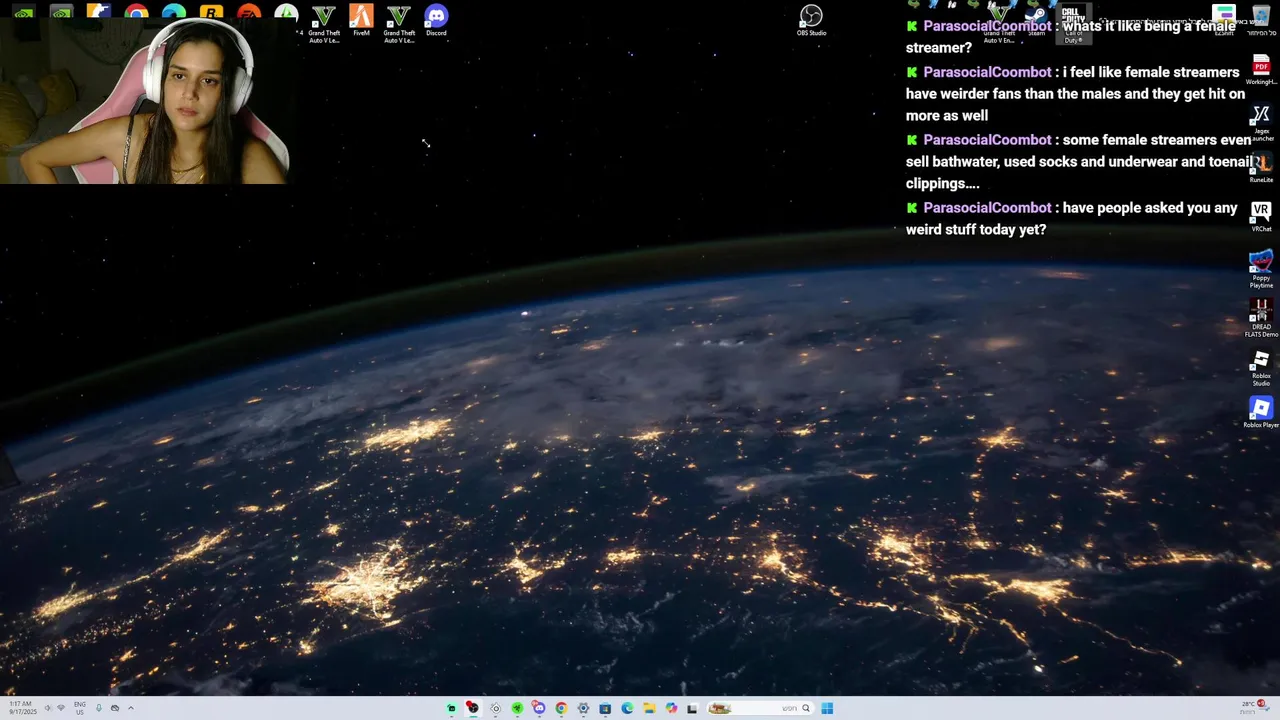Click the microphone icon in system tray
The width and height of the screenshot is (1280, 720).
tap(99, 708)
